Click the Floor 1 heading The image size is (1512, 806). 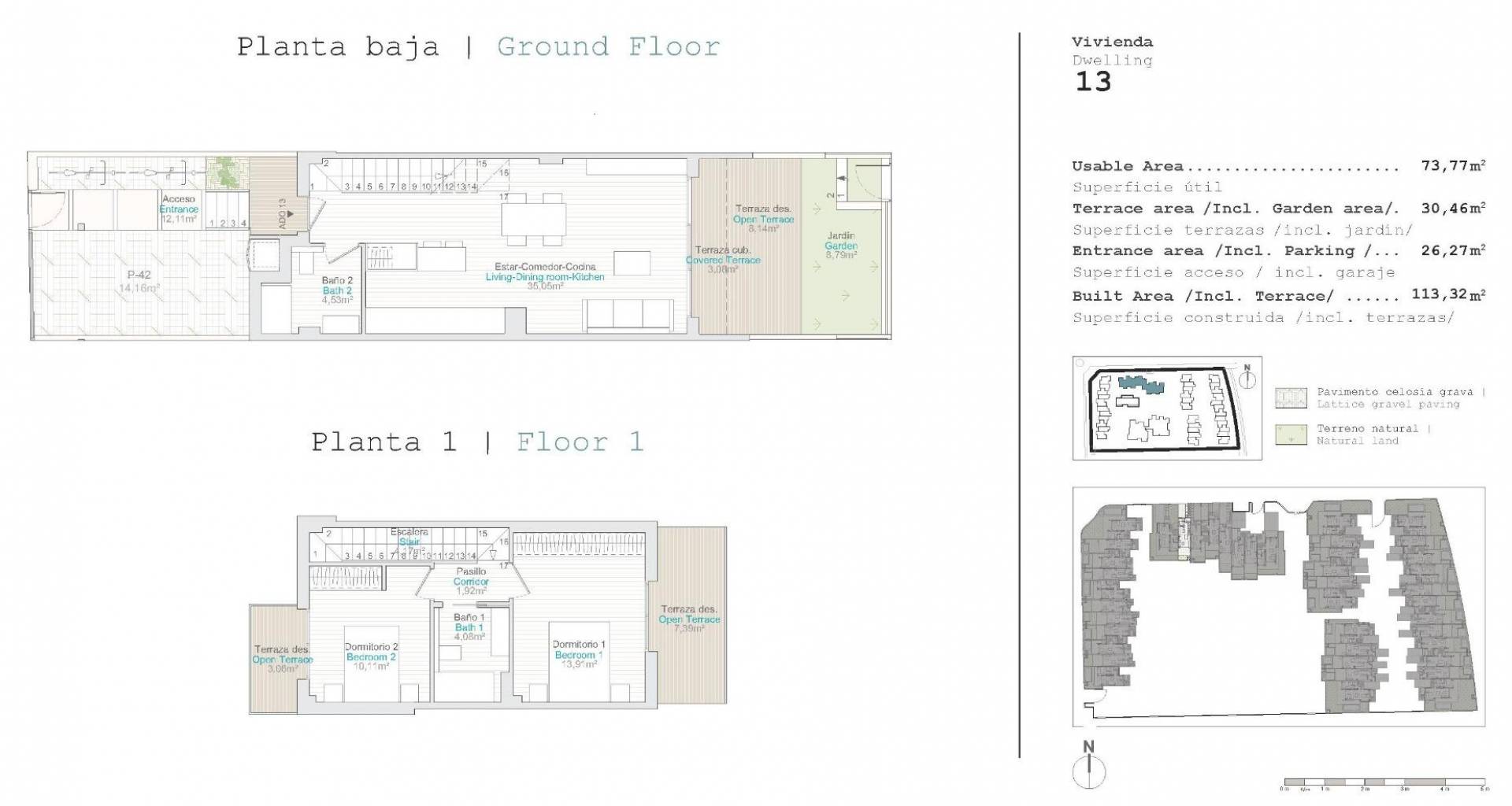click(580, 442)
